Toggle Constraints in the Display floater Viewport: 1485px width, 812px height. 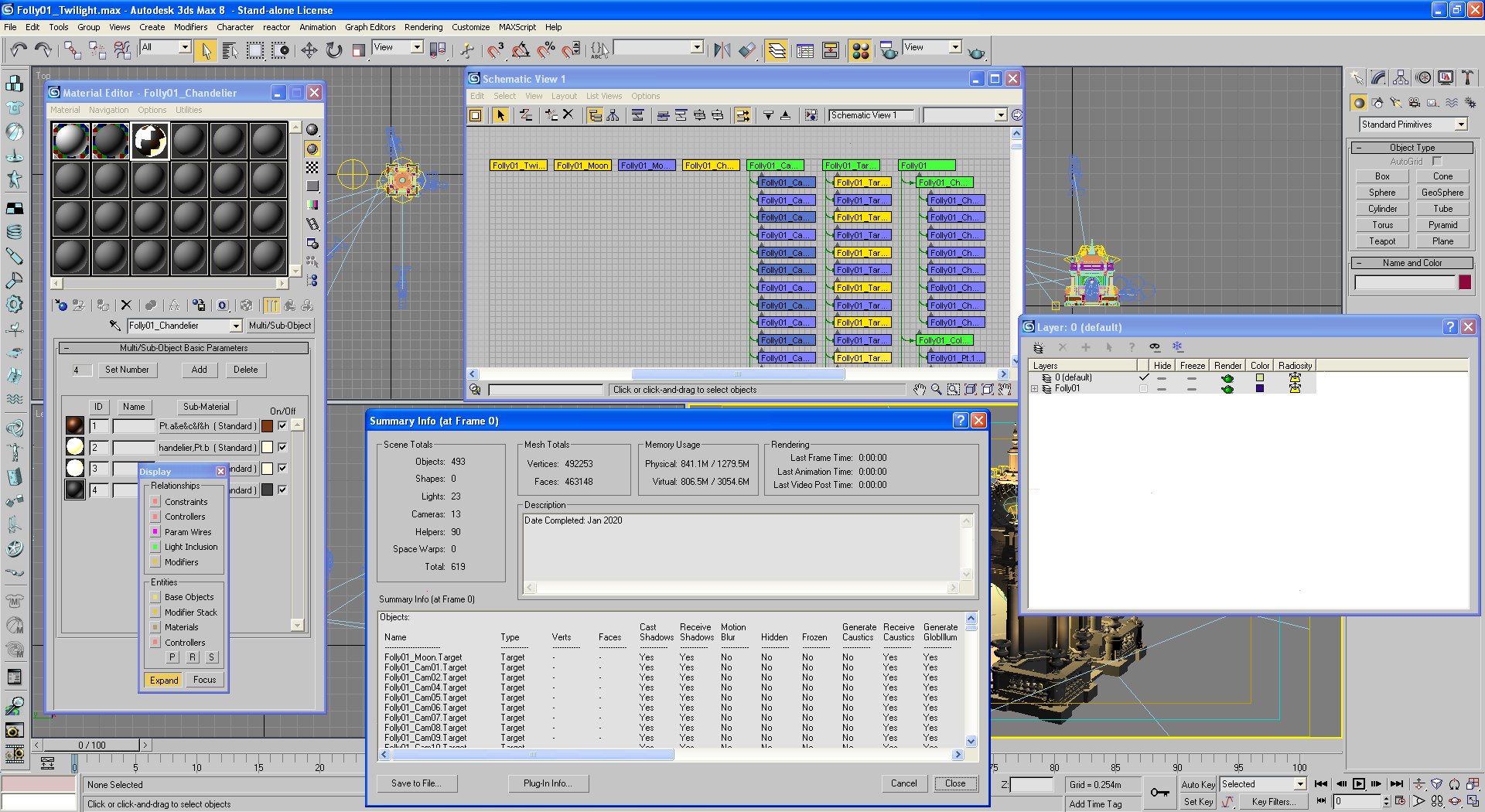[155, 502]
